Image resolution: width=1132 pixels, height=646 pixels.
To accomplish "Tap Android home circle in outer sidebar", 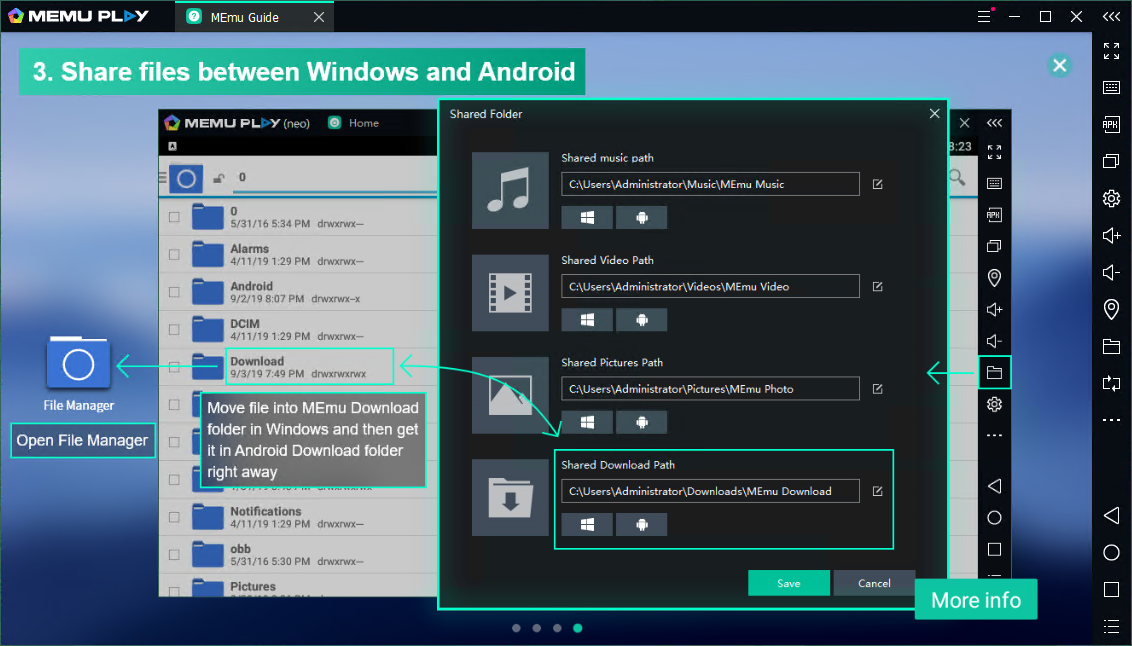I will pos(1111,553).
